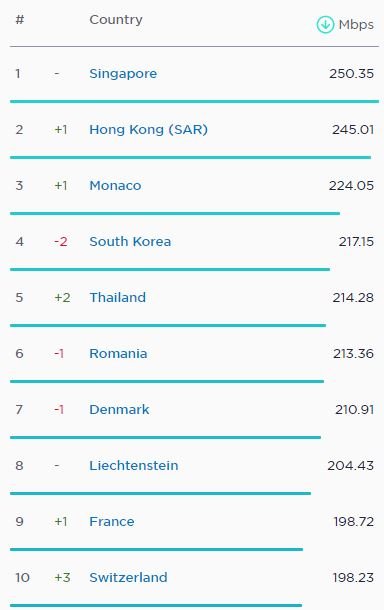This screenshot has width=384, height=610.
Task: Click the download arrow icon beside Mbps
Action: pos(325,25)
